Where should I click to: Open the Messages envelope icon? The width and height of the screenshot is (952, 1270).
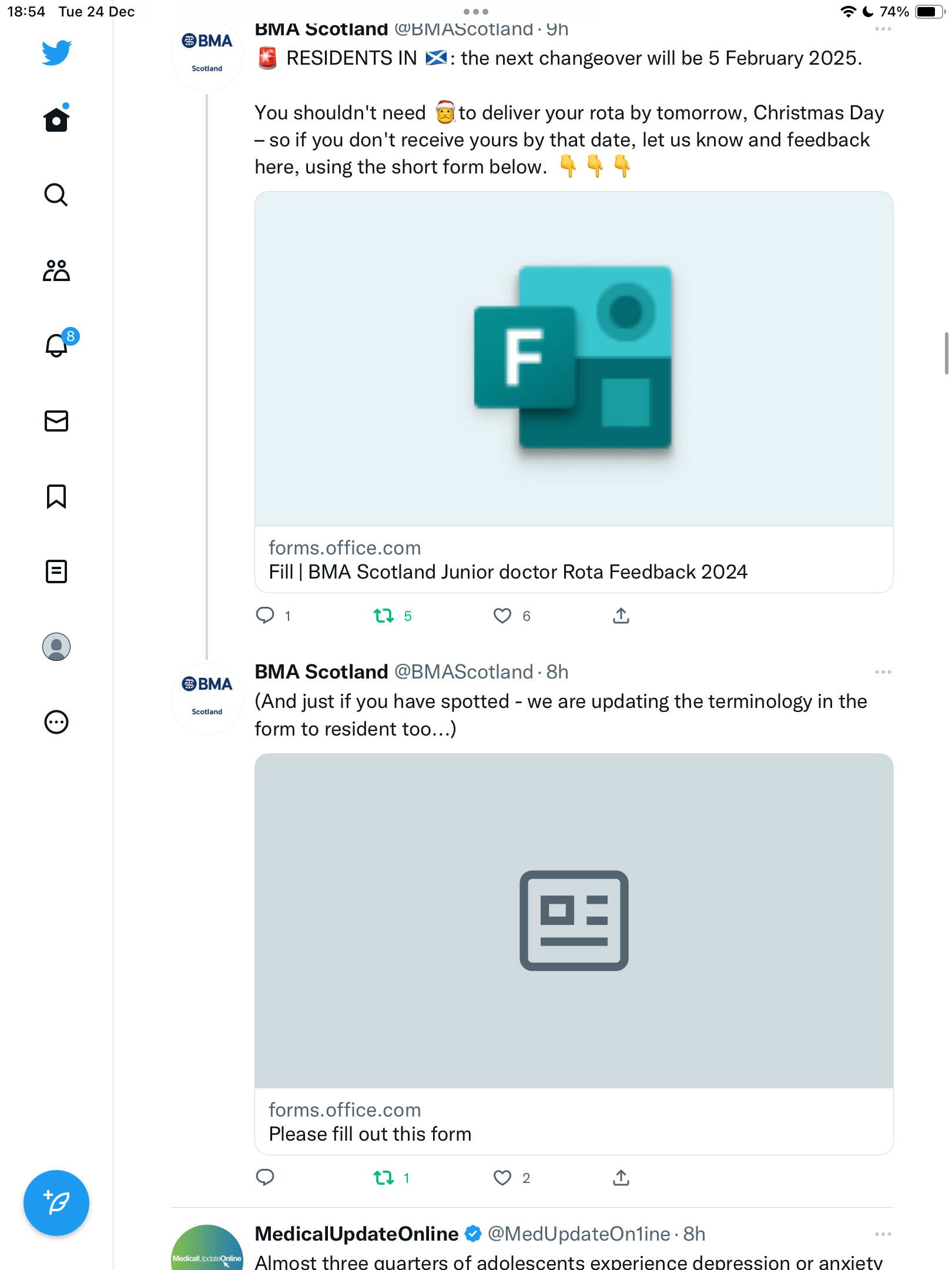click(x=56, y=421)
